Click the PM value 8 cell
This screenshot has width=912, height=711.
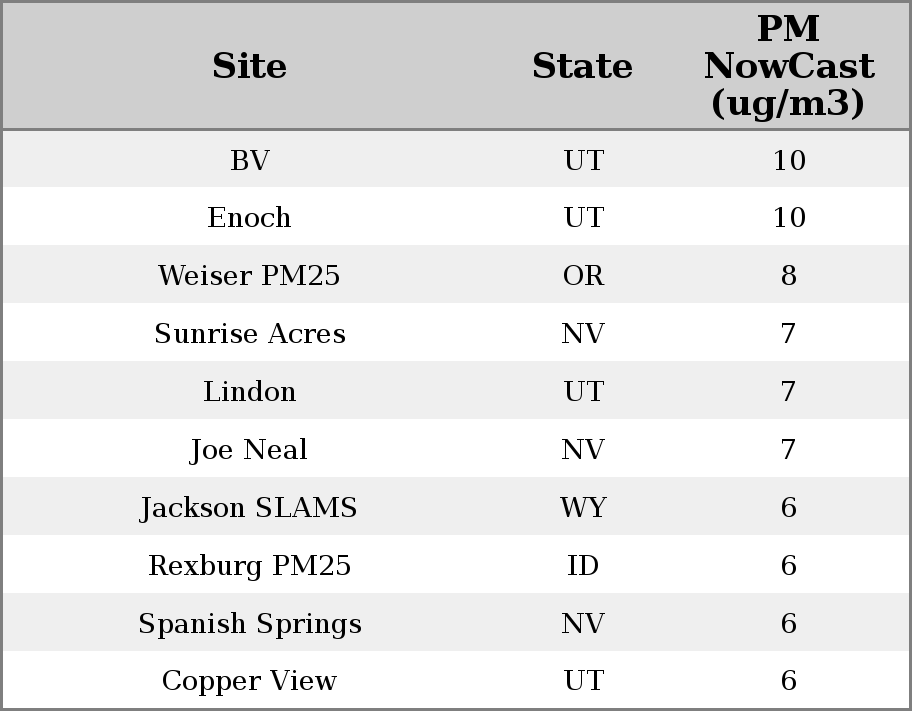tap(788, 275)
